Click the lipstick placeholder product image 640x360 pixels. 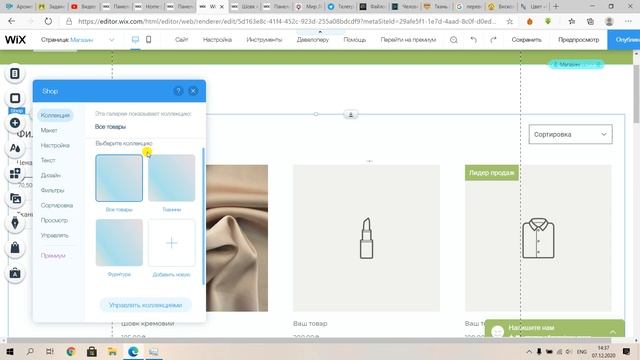[x=367, y=238]
